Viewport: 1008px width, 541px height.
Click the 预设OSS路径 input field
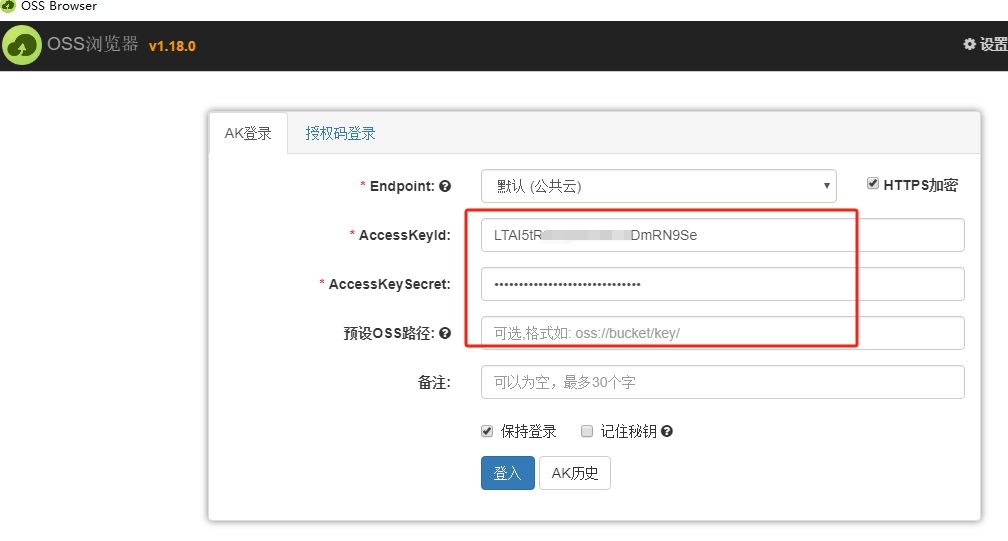coord(723,333)
